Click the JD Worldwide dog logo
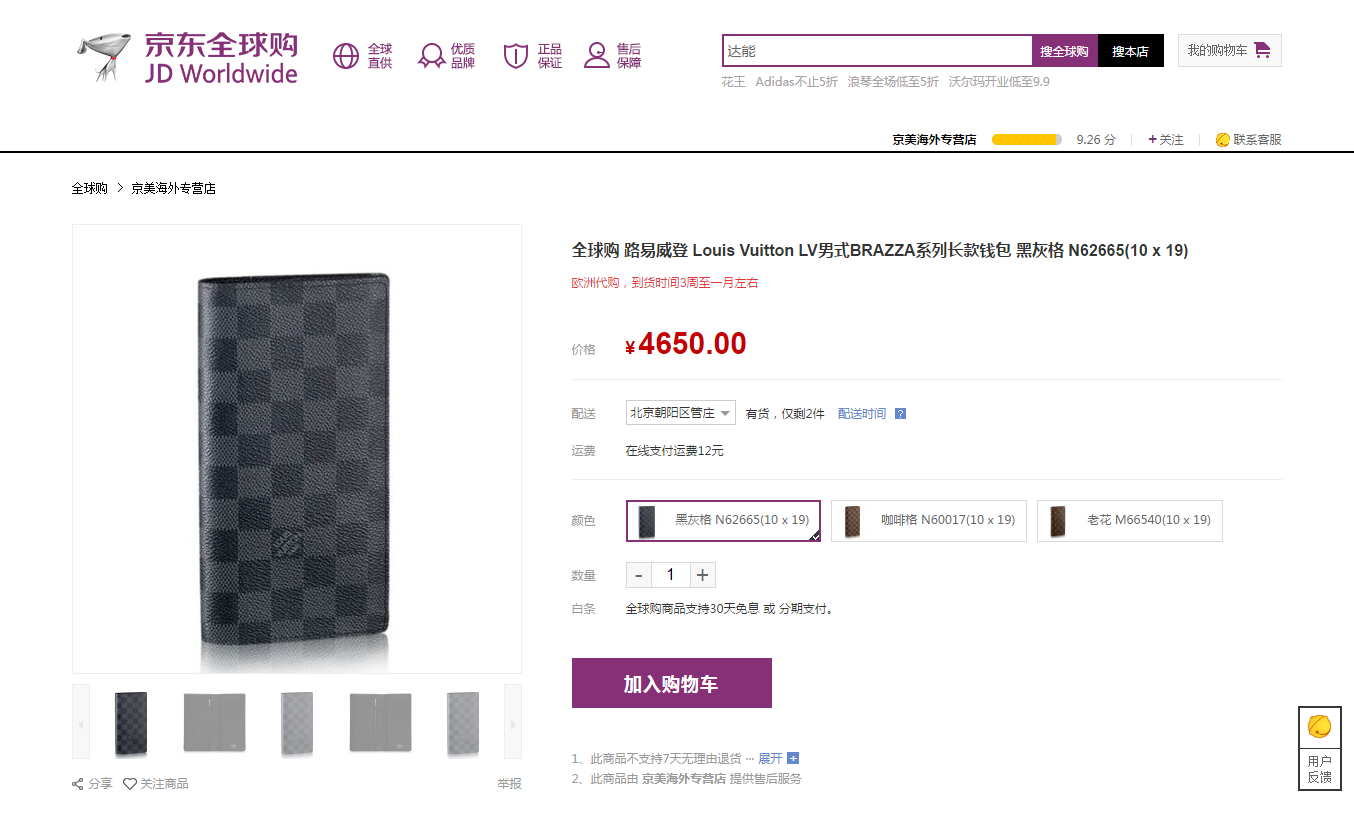 click(x=104, y=57)
